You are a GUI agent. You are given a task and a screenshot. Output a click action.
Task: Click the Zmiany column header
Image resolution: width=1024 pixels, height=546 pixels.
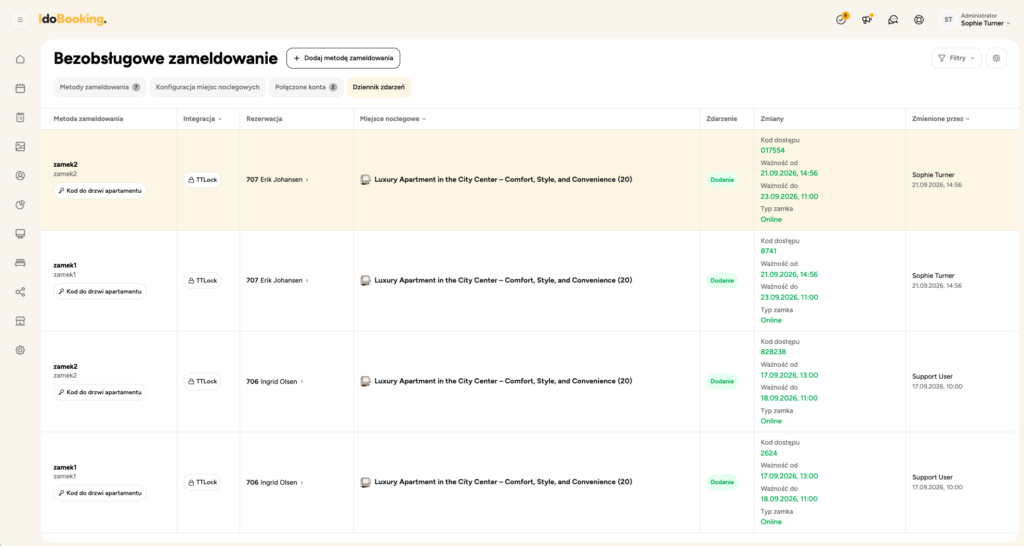pyautogui.click(x=772, y=119)
